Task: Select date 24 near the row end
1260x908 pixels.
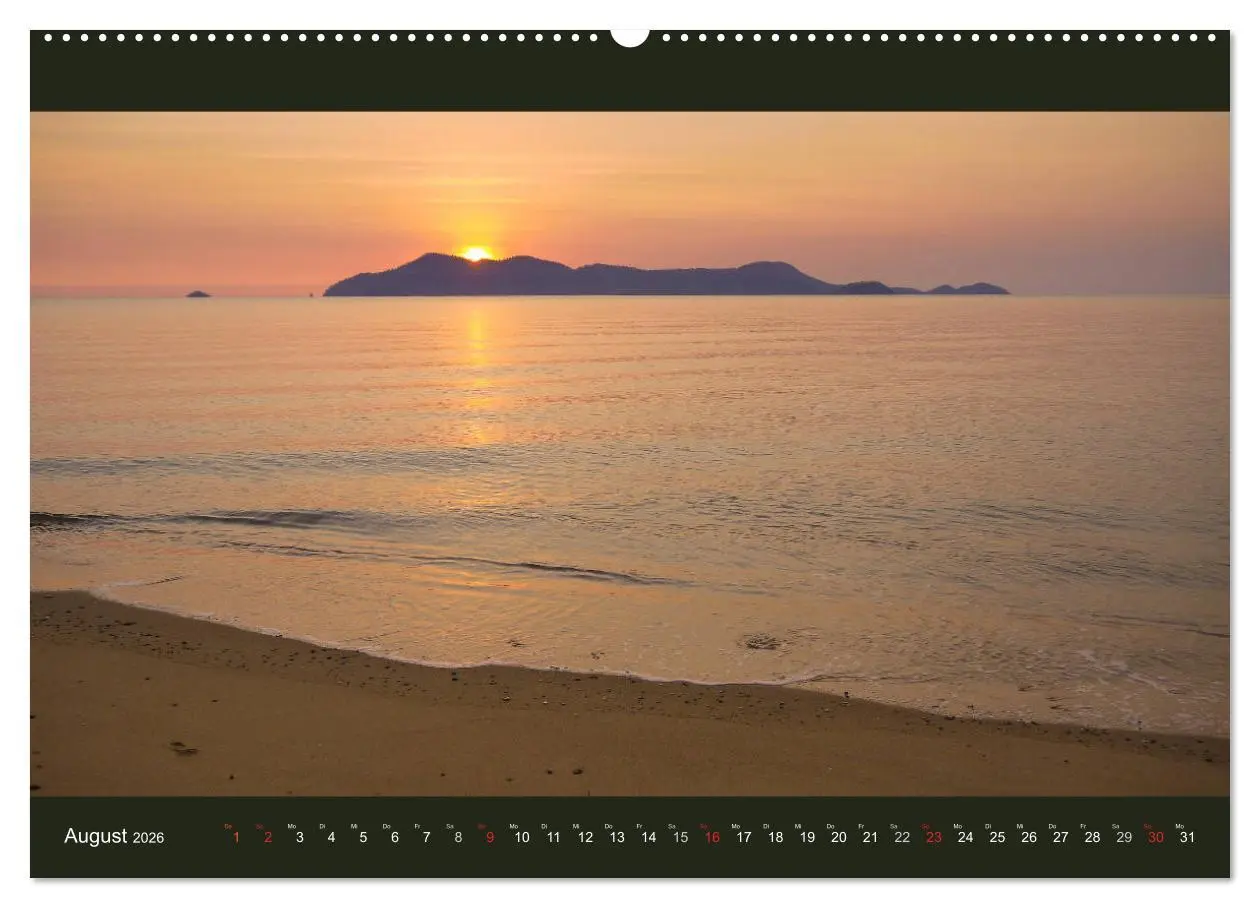Action: (965, 838)
